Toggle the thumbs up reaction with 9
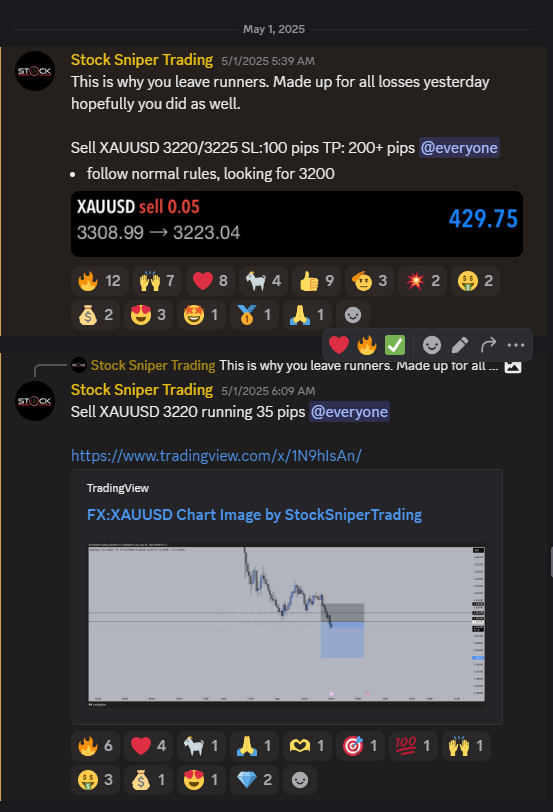Viewport: 553px width, 812px height. (x=316, y=281)
